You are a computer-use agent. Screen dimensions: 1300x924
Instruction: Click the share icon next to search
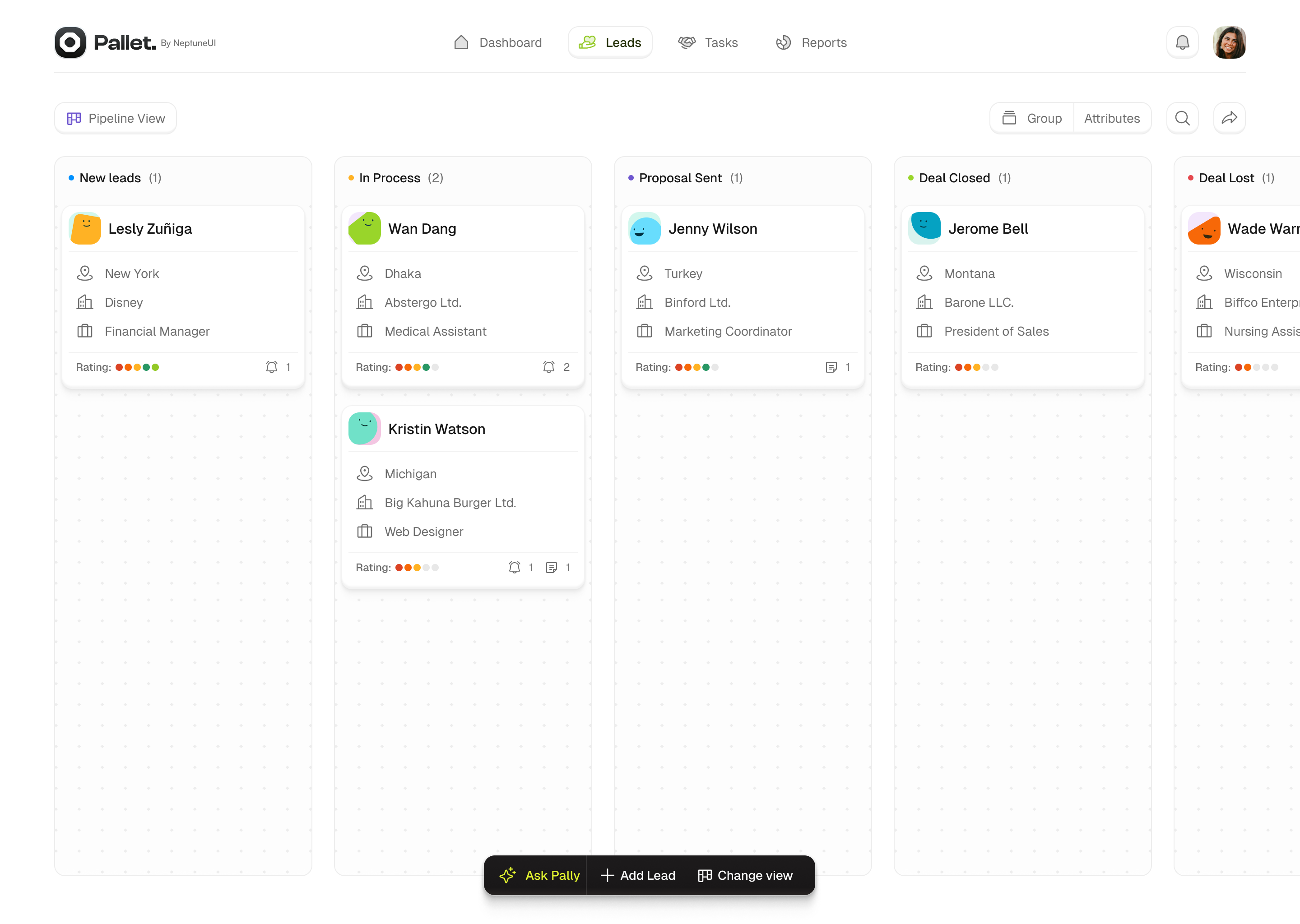click(1230, 118)
